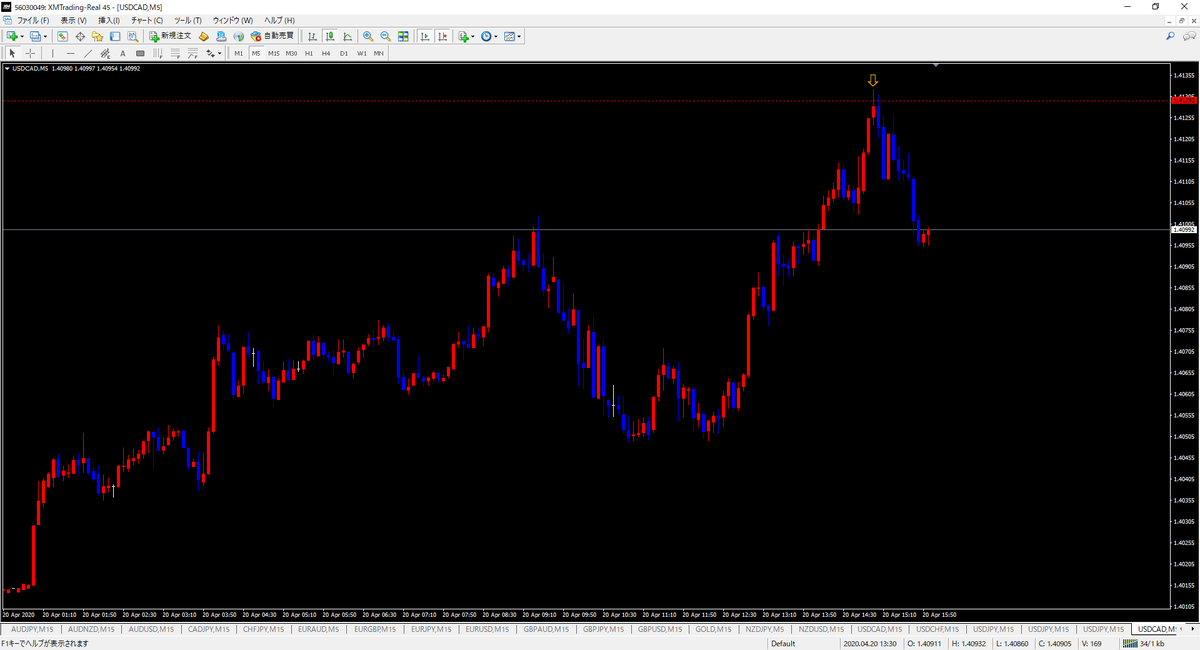Zoom out on the chart

click(385, 36)
